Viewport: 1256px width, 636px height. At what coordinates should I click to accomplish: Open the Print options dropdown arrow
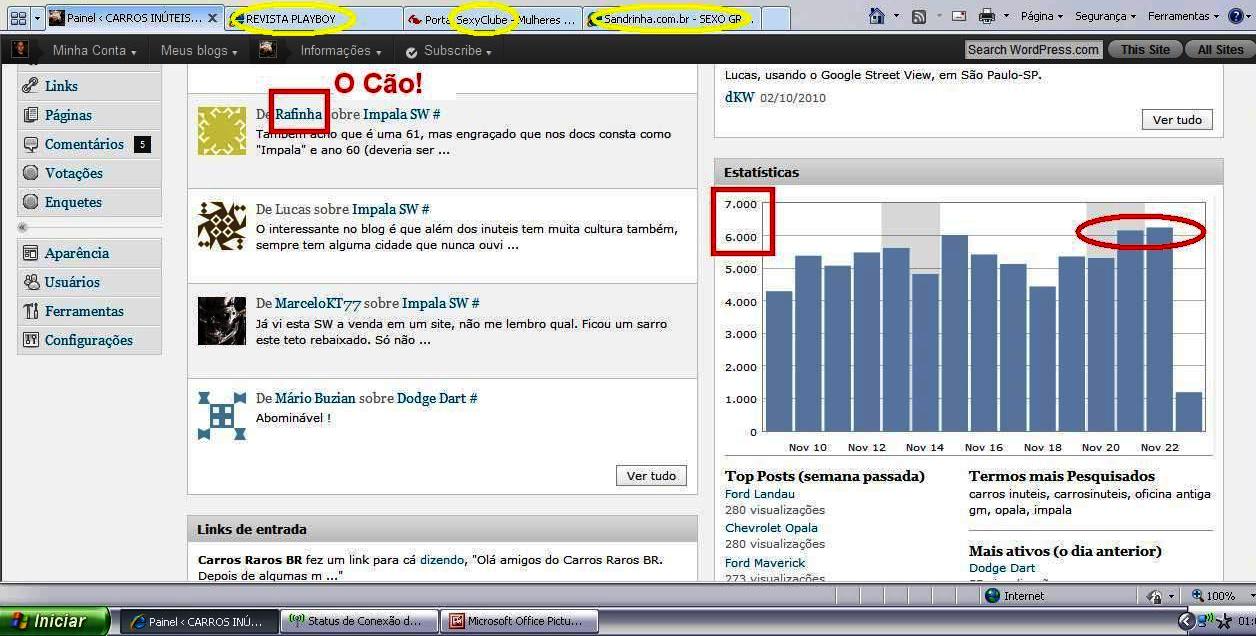[x=1006, y=16]
